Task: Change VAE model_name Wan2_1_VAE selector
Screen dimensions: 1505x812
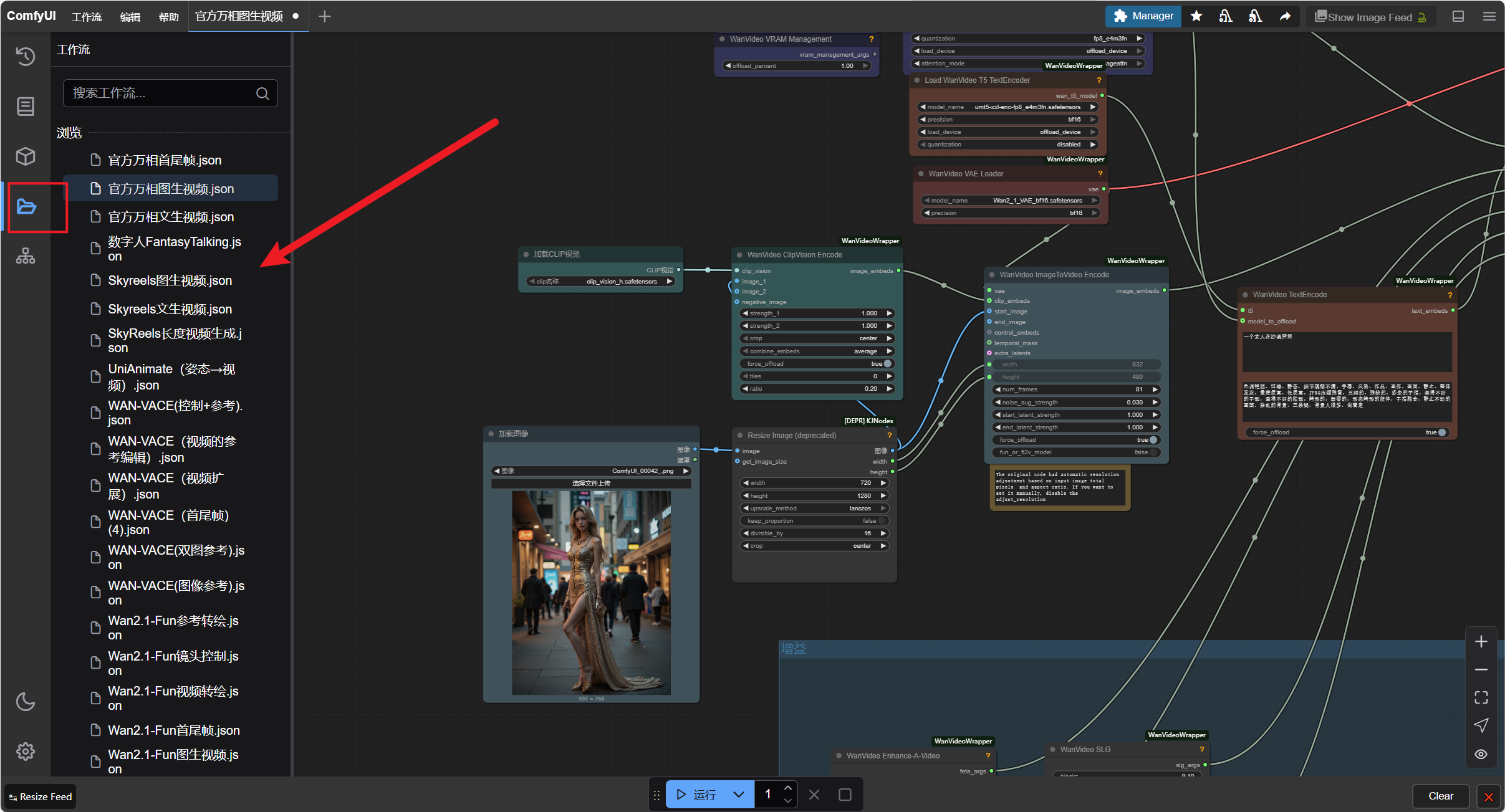Action: tap(1011, 201)
